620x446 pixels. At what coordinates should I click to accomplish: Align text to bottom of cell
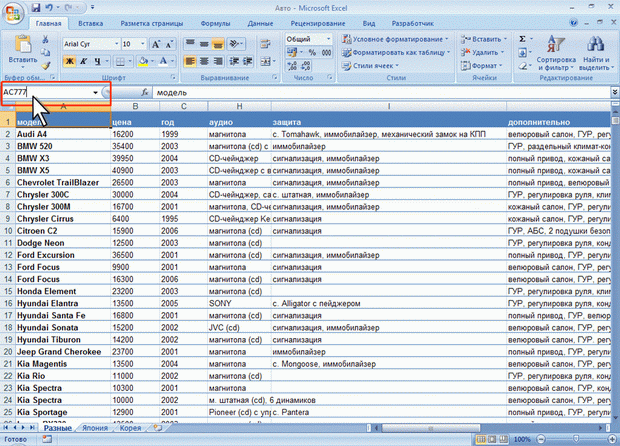[x=217, y=43]
